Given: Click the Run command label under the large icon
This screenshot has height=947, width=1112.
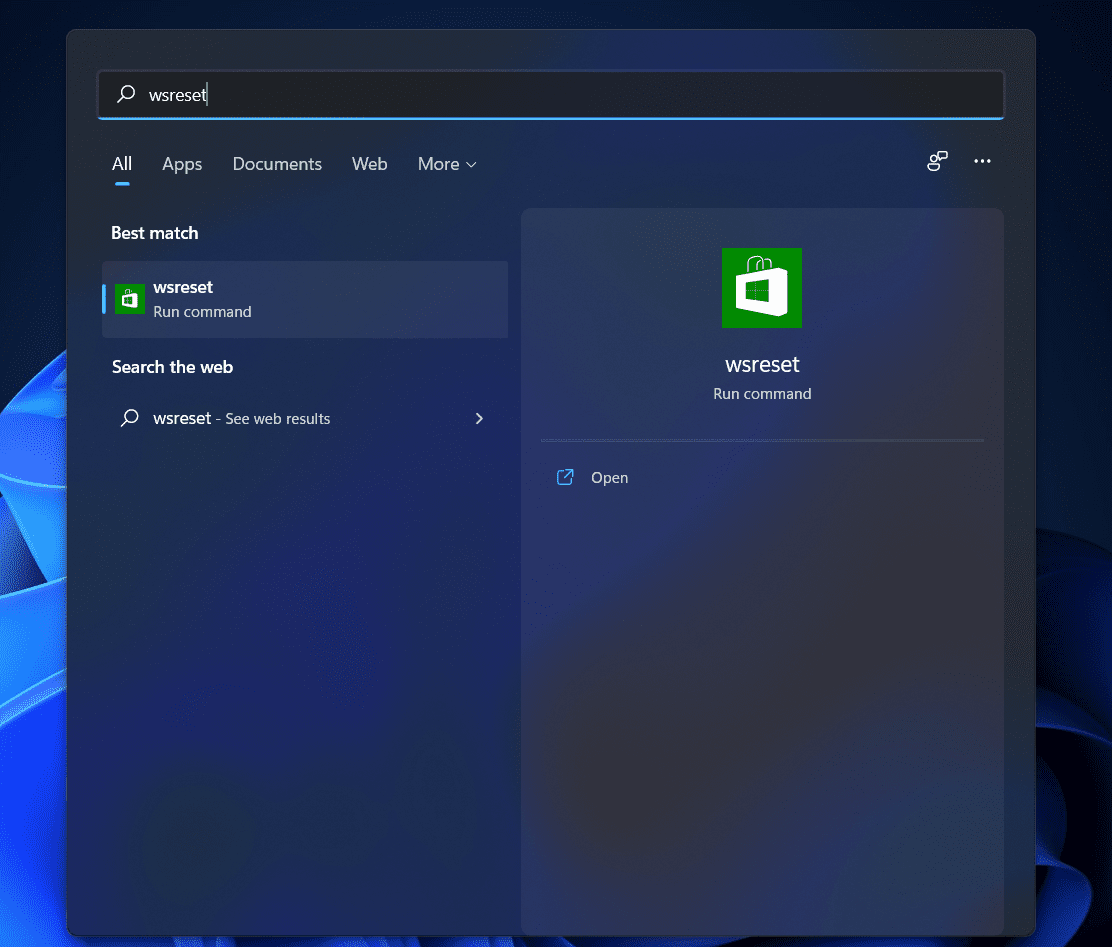Looking at the screenshot, I should pyautogui.click(x=762, y=394).
